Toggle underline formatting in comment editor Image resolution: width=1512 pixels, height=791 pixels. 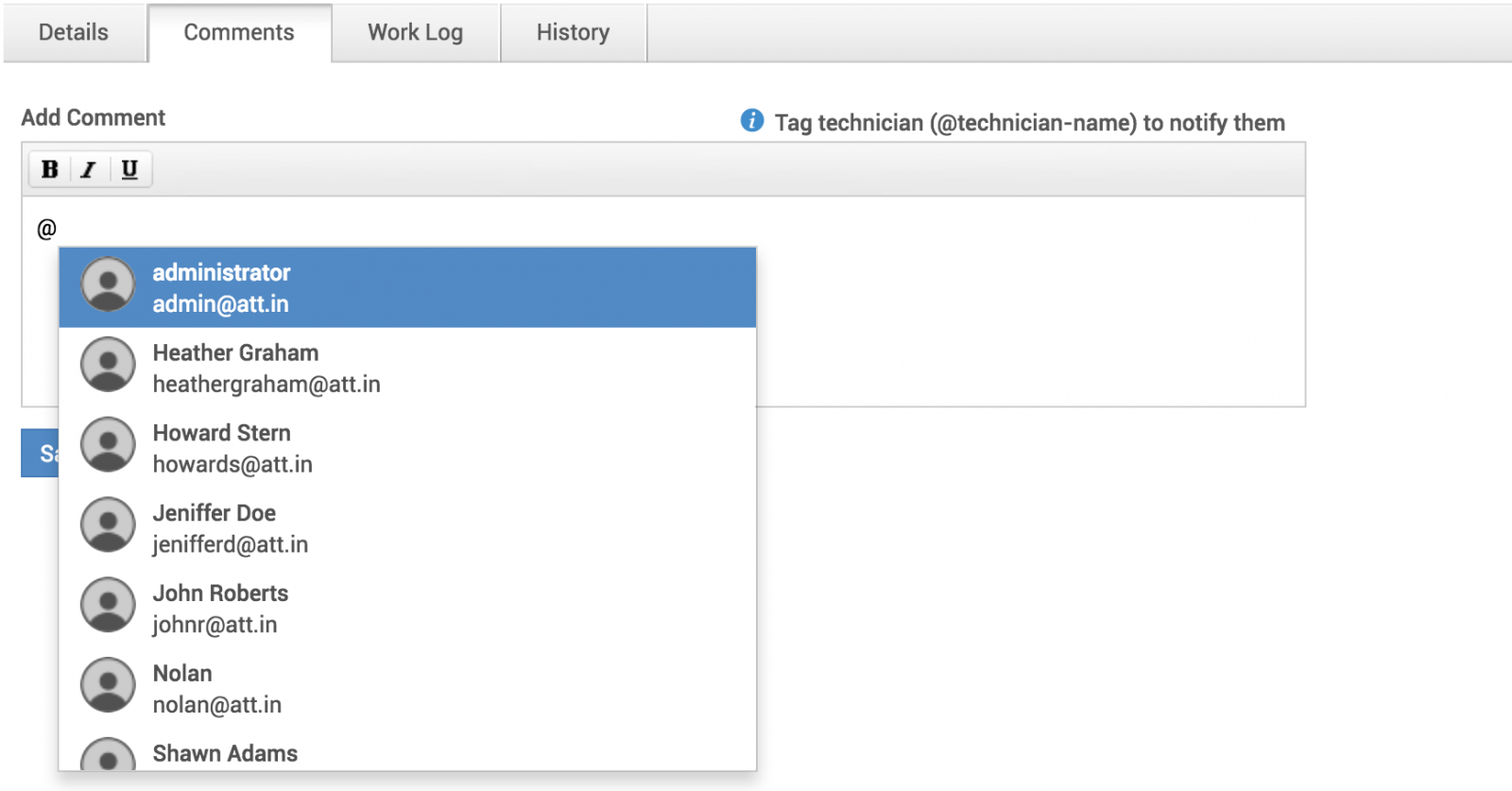click(129, 169)
